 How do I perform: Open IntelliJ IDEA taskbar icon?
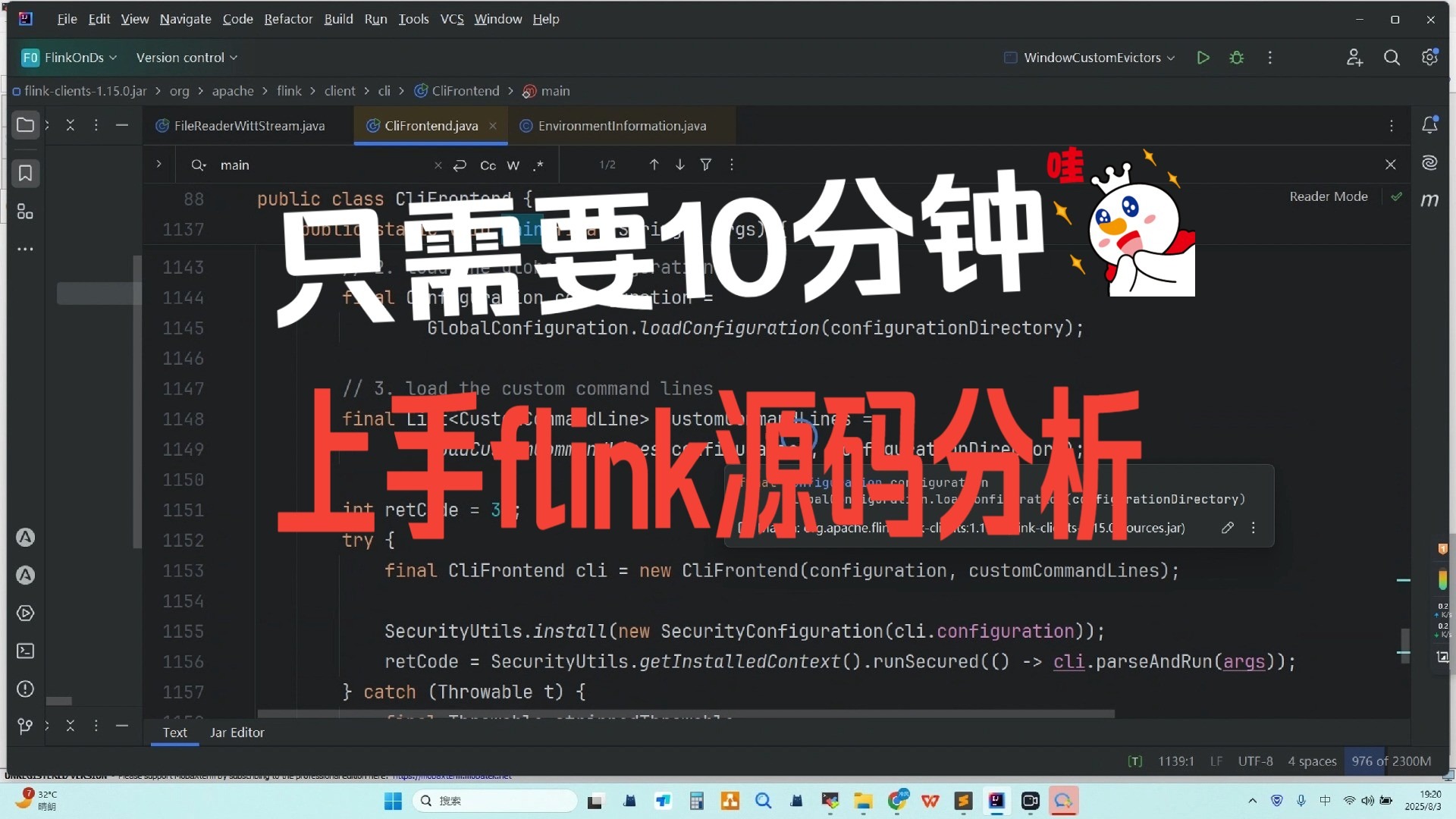click(996, 801)
